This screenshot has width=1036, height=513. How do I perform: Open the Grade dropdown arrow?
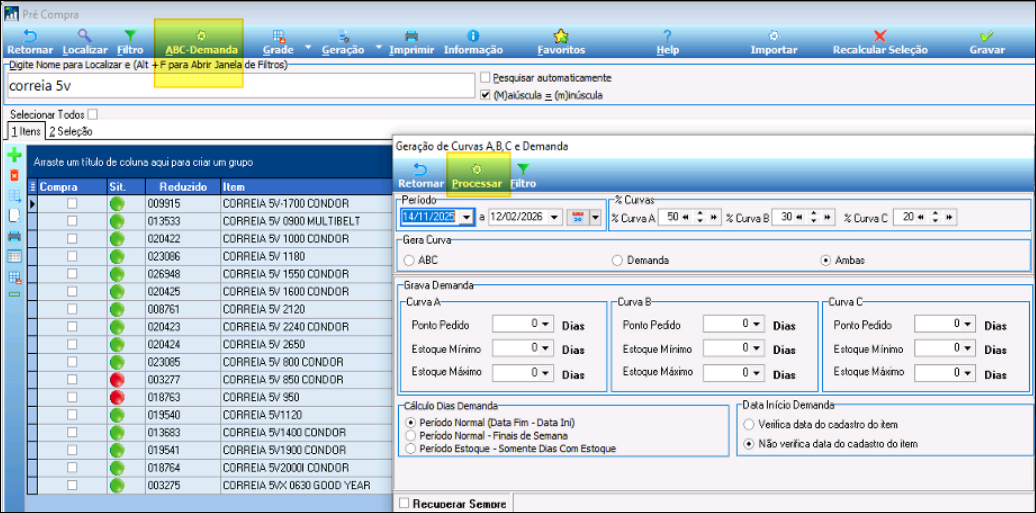click(x=309, y=47)
